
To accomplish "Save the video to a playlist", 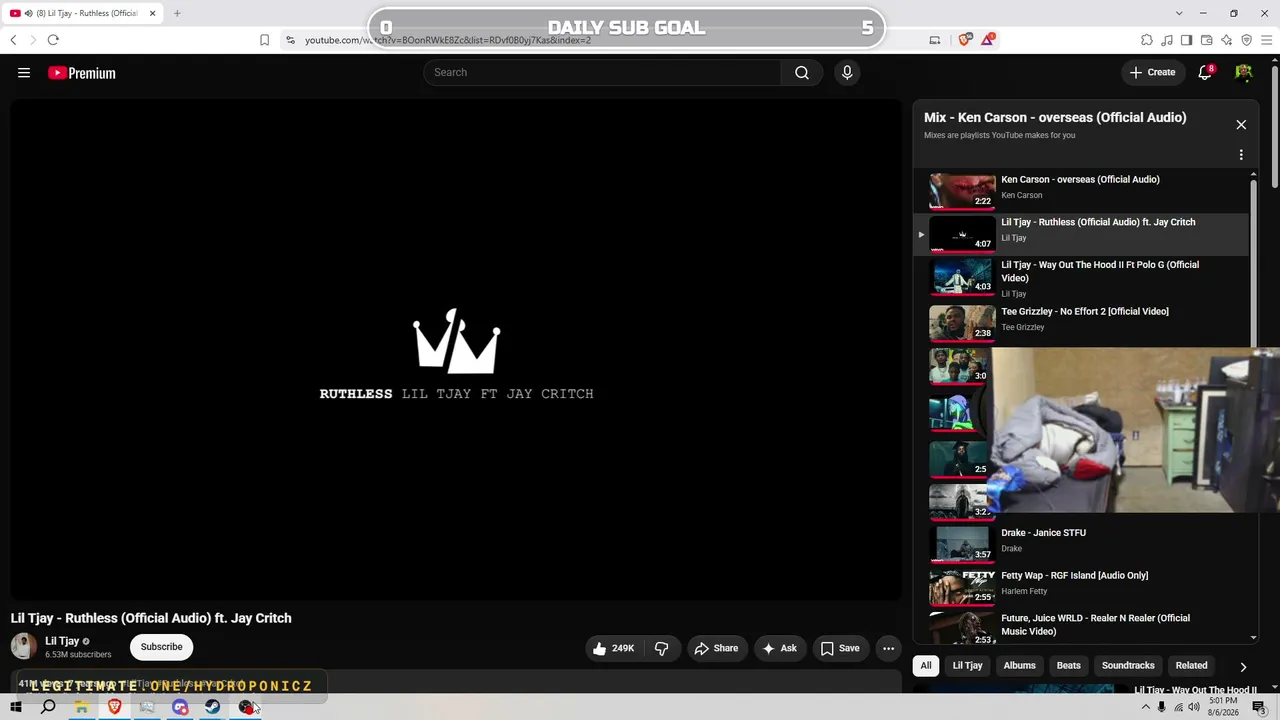I will [840, 648].
